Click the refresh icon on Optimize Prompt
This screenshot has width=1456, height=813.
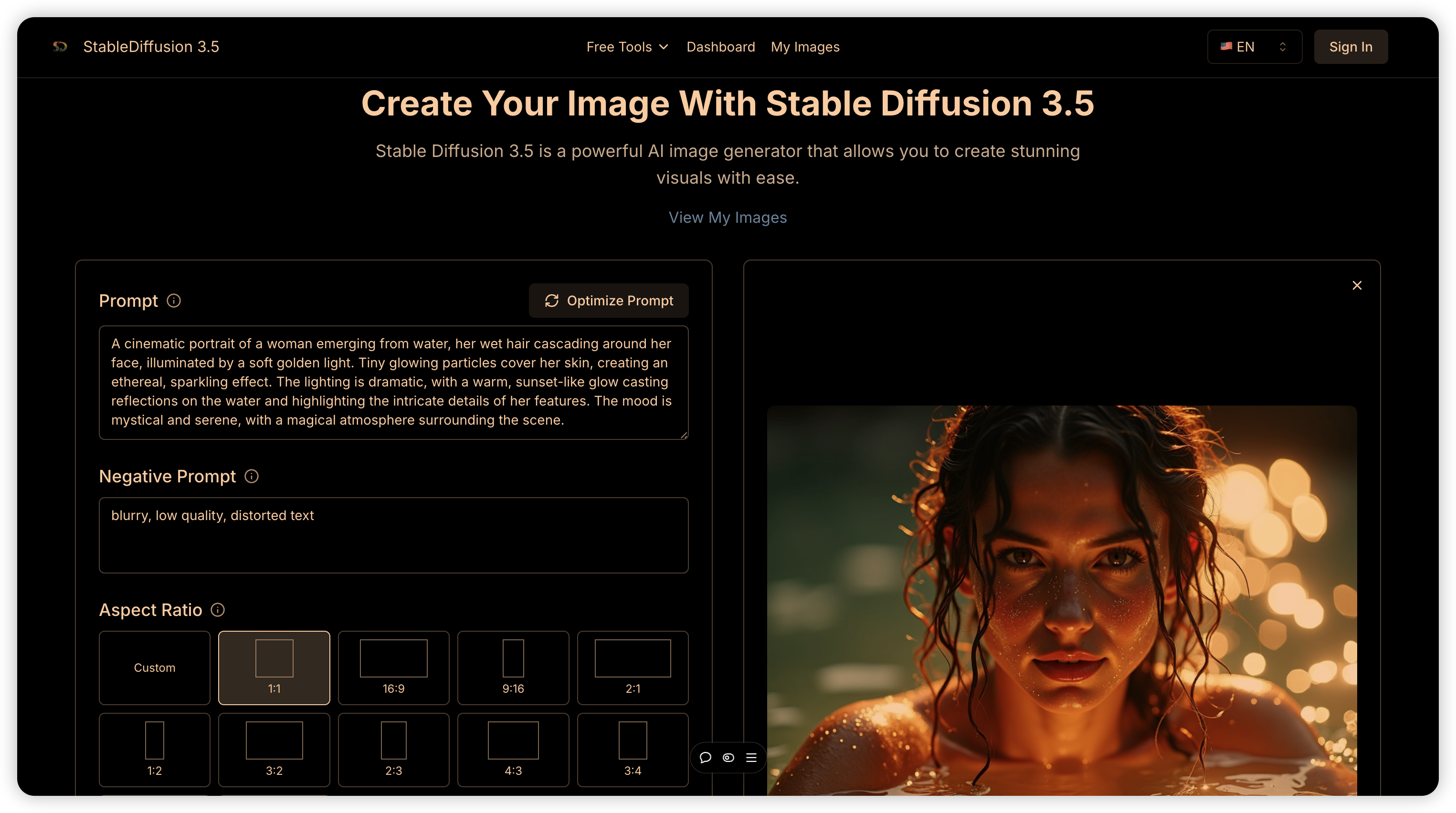pos(552,301)
